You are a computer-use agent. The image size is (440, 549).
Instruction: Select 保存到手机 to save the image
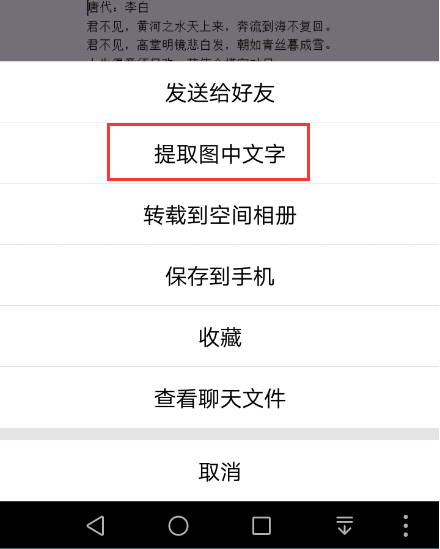(x=220, y=276)
